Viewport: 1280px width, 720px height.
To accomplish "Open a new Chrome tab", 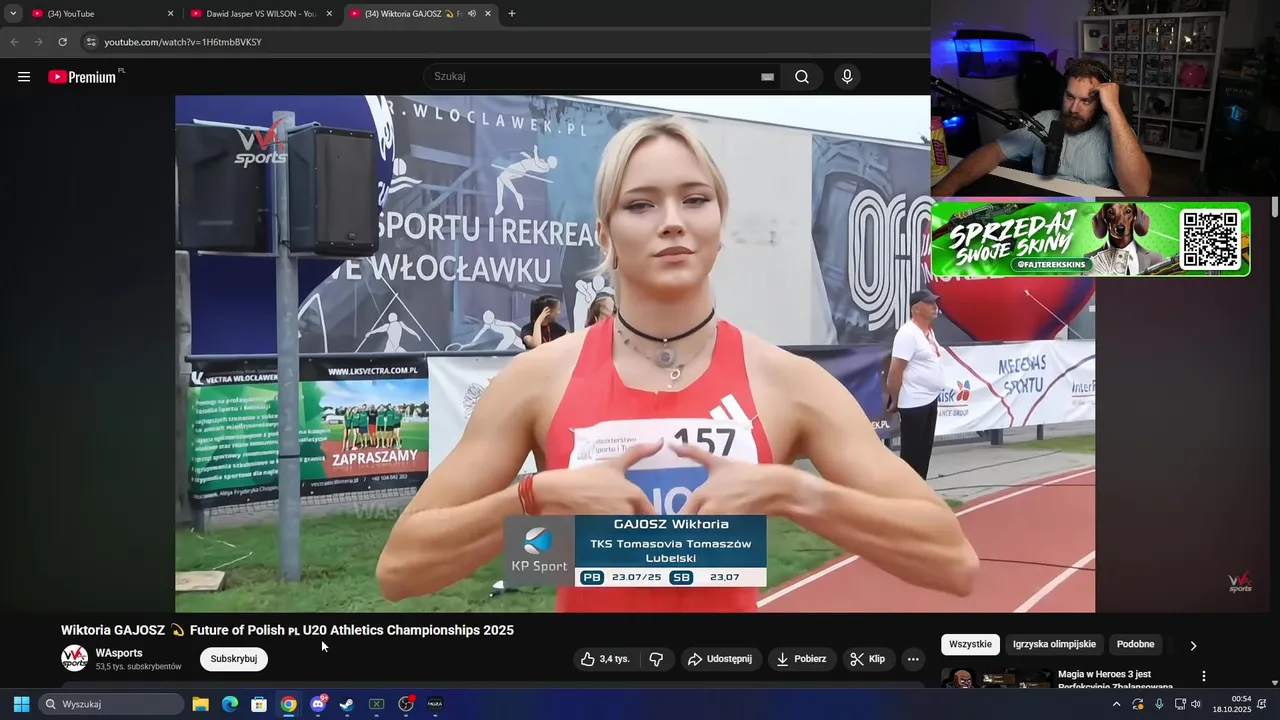I will coord(512,14).
